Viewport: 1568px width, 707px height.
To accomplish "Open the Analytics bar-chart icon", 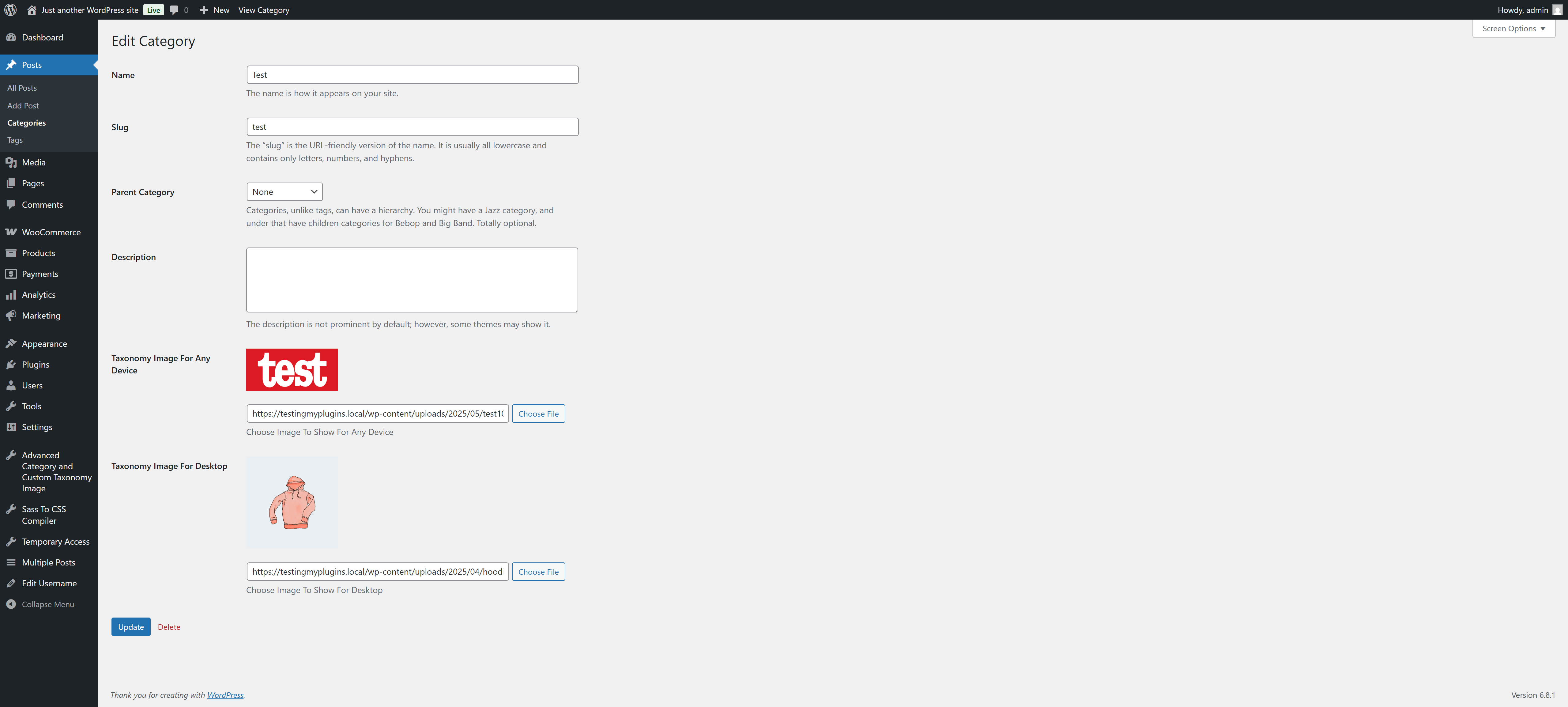I will click(11, 295).
